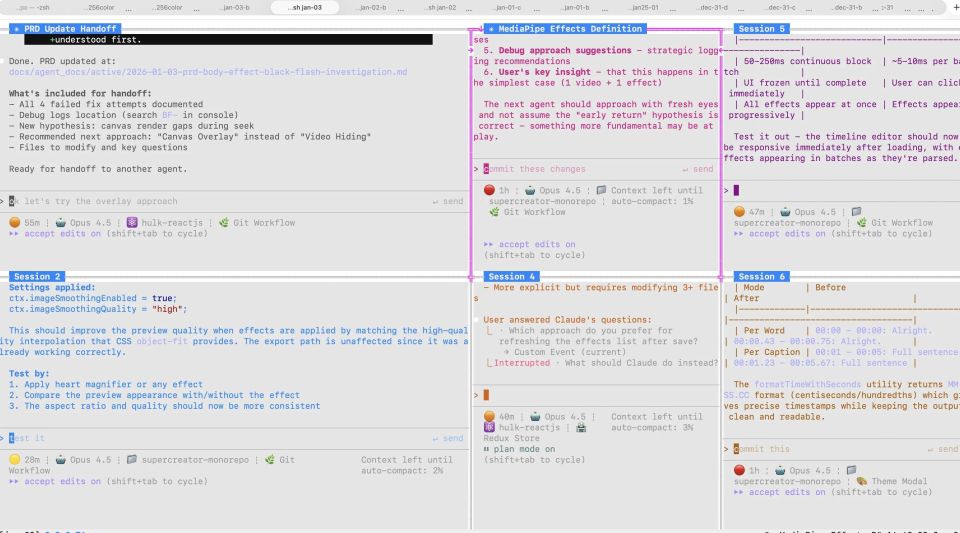960x533 pixels.
Task: Toggle accept edits on in PRD Update Handoff pane
Action: [55, 234]
